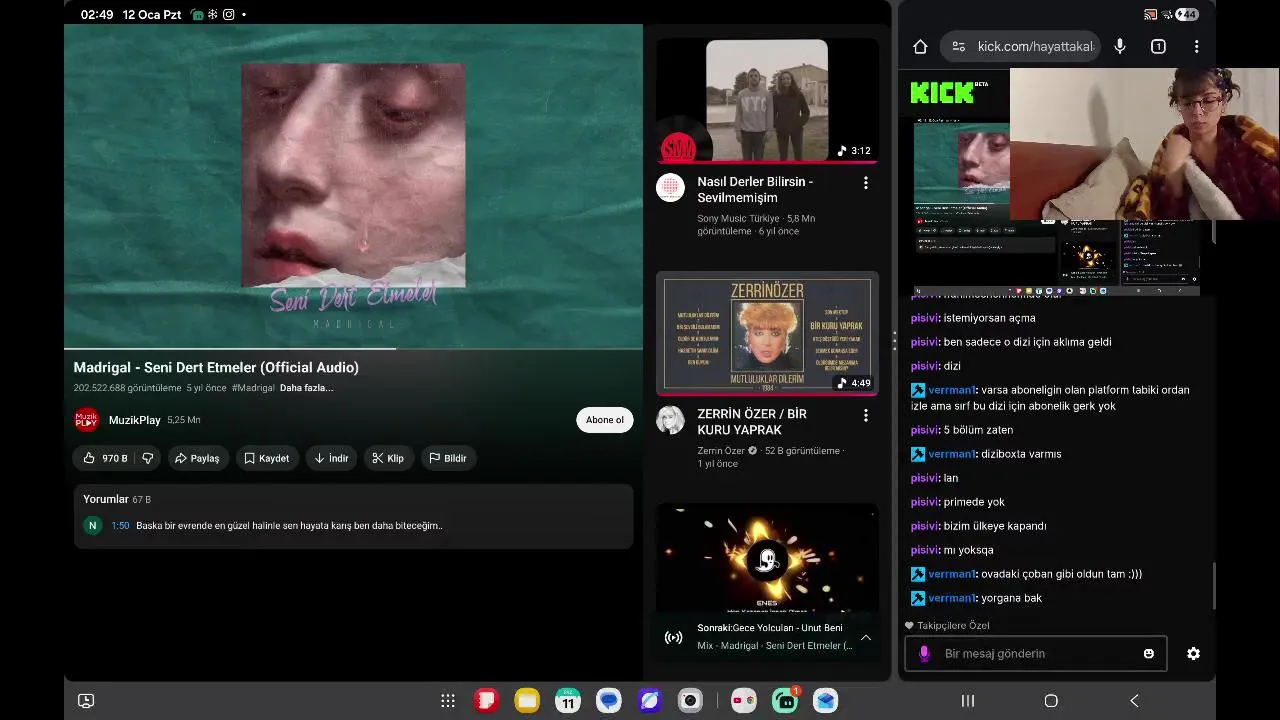Open pisivi username on 'mı yoksqa'
Screen dimensions: 1280x720
click(x=924, y=550)
